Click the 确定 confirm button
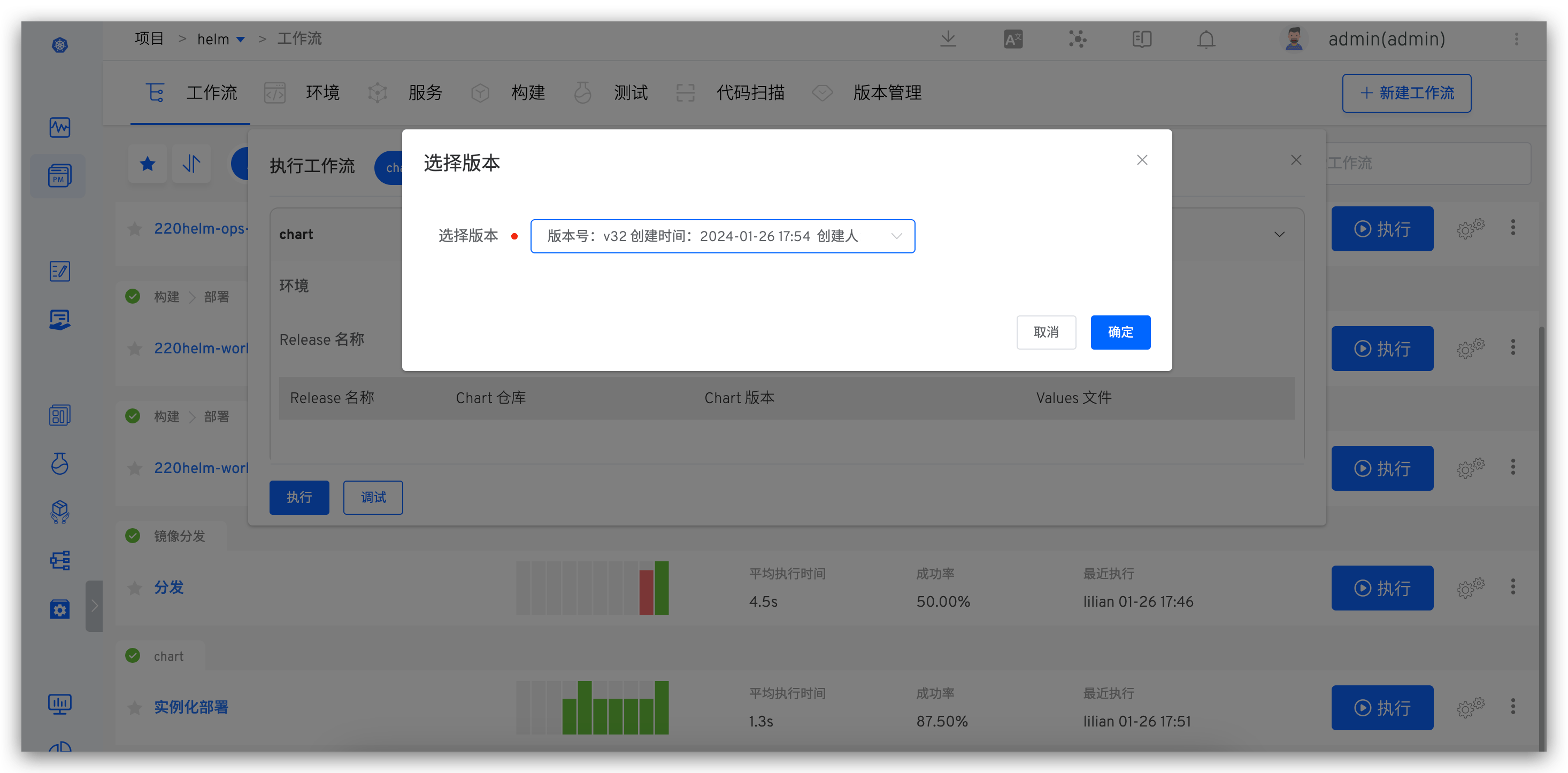1568x773 pixels. click(x=1120, y=333)
